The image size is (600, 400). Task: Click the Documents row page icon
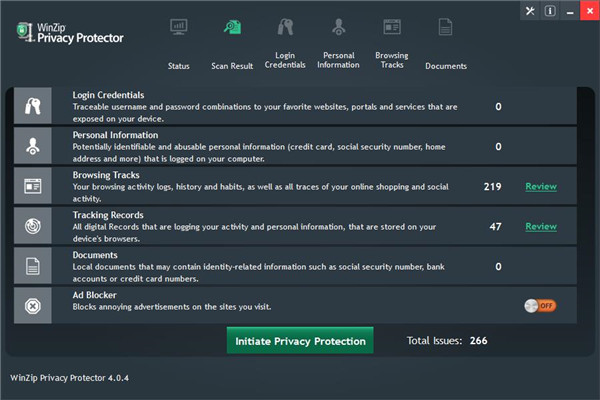pos(33,266)
